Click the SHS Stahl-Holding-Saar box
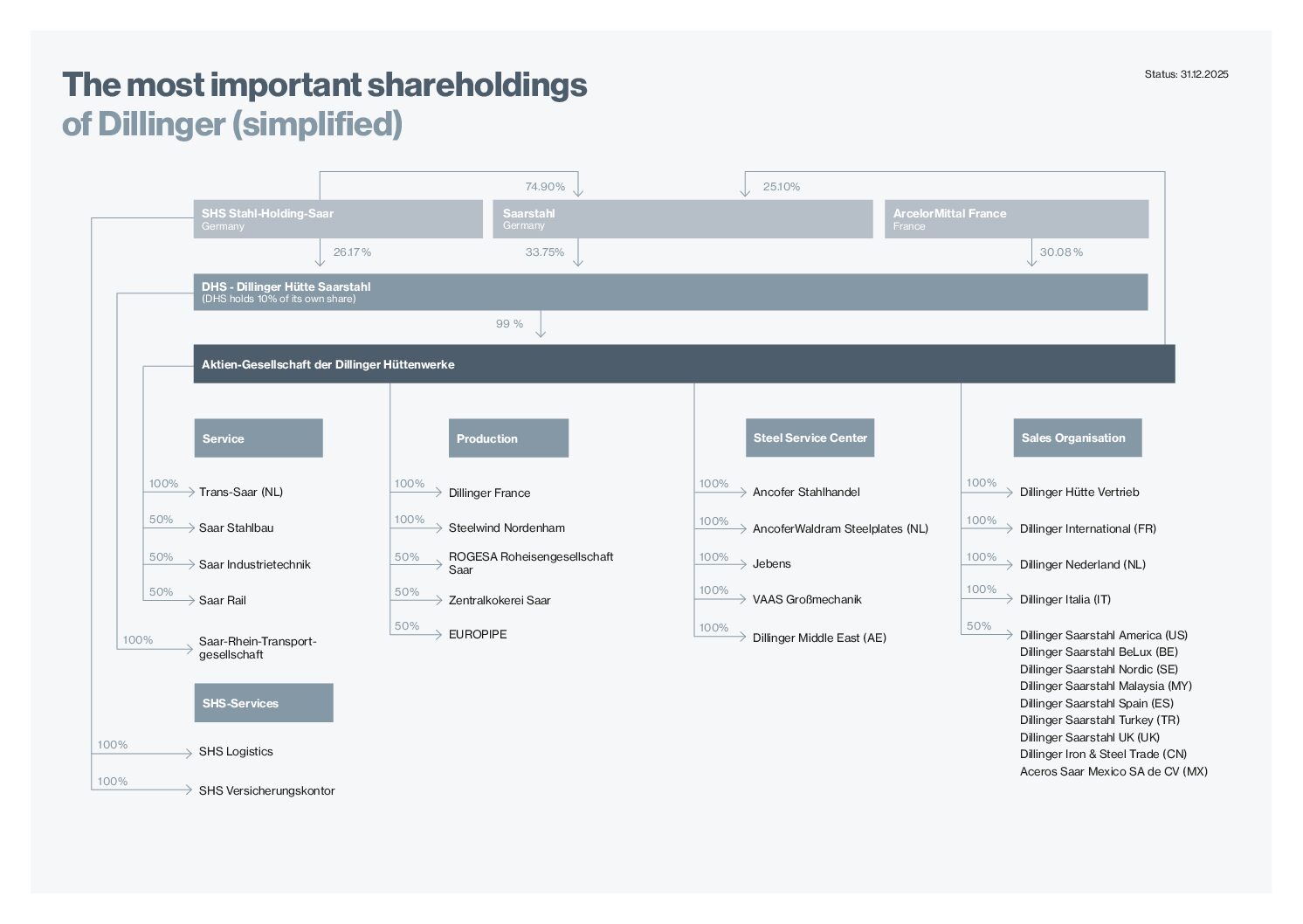Image resolution: width=1303 pixels, height=924 pixels. click(337, 219)
